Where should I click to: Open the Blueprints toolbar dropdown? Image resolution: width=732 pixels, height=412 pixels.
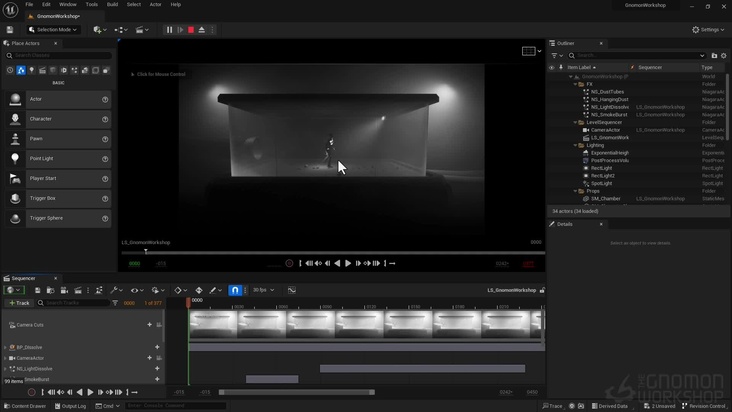pyautogui.click(x=121, y=30)
